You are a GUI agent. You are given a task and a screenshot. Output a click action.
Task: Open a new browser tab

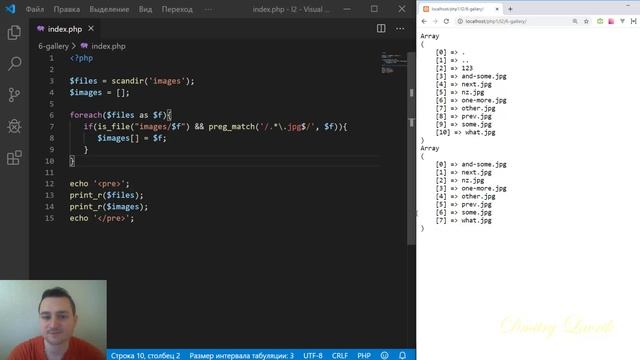tap(510, 9)
